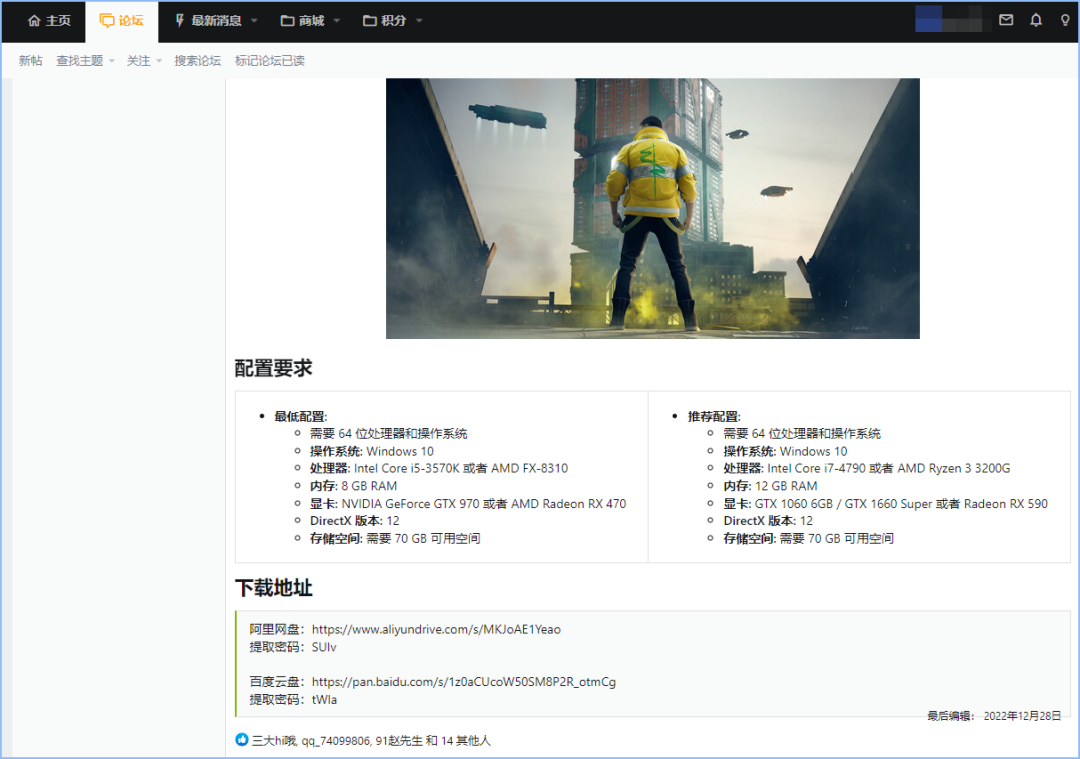Click the 搜索论坛 search link
Image resolution: width=1080 pixels, height=759 pixels.
click(x=198, y=61)
